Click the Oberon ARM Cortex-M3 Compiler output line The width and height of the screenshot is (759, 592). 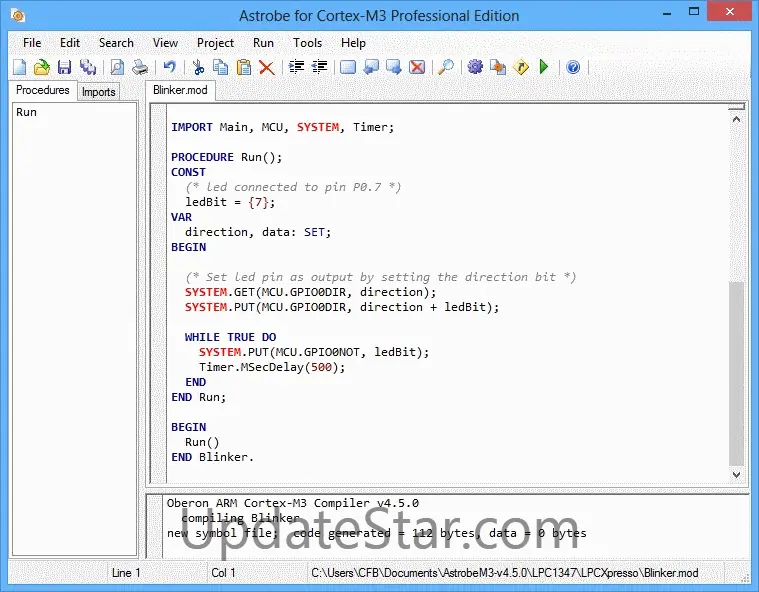[x=293, y=503]
